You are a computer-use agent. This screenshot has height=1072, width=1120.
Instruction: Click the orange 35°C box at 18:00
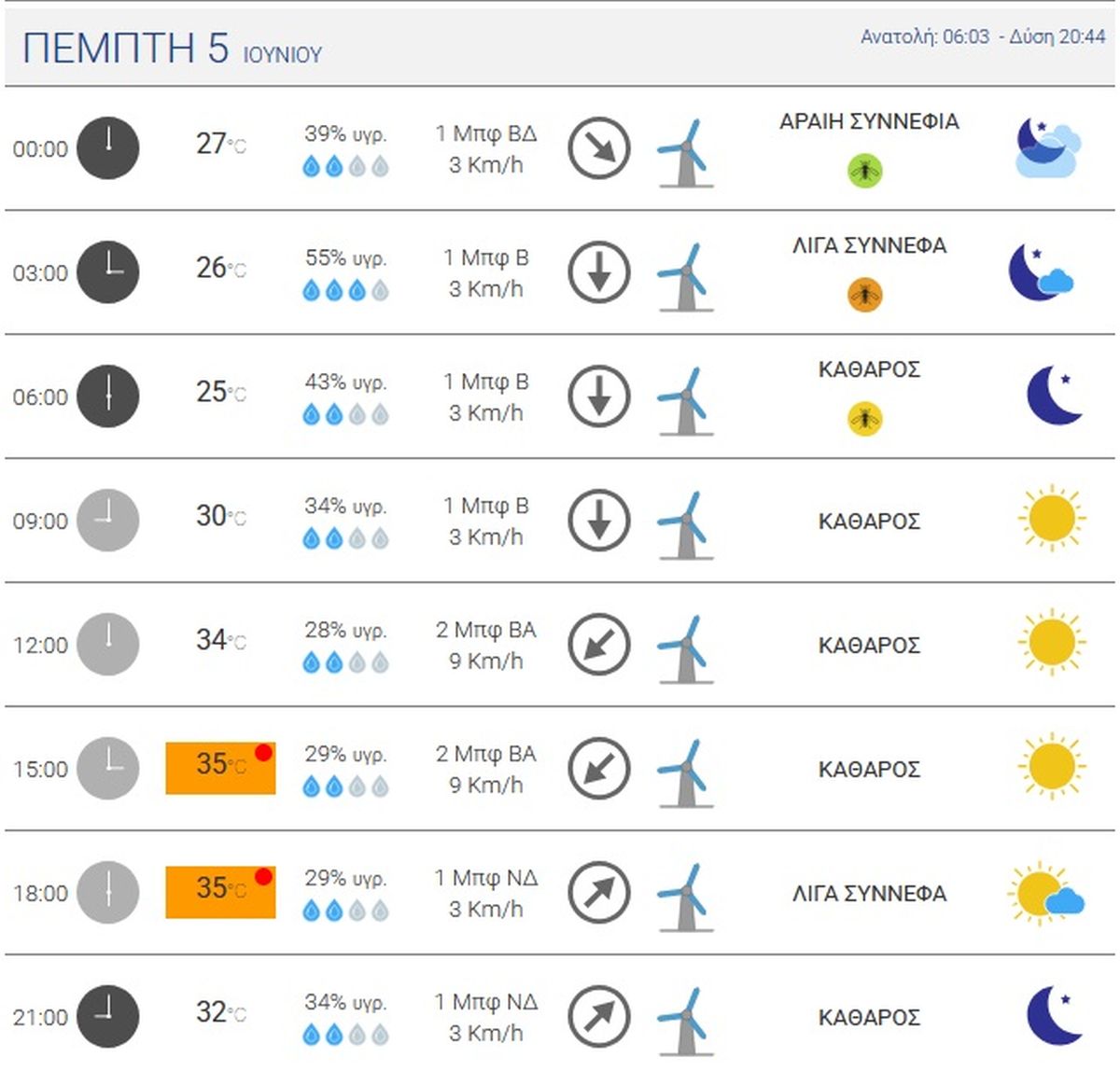(220, 892)
